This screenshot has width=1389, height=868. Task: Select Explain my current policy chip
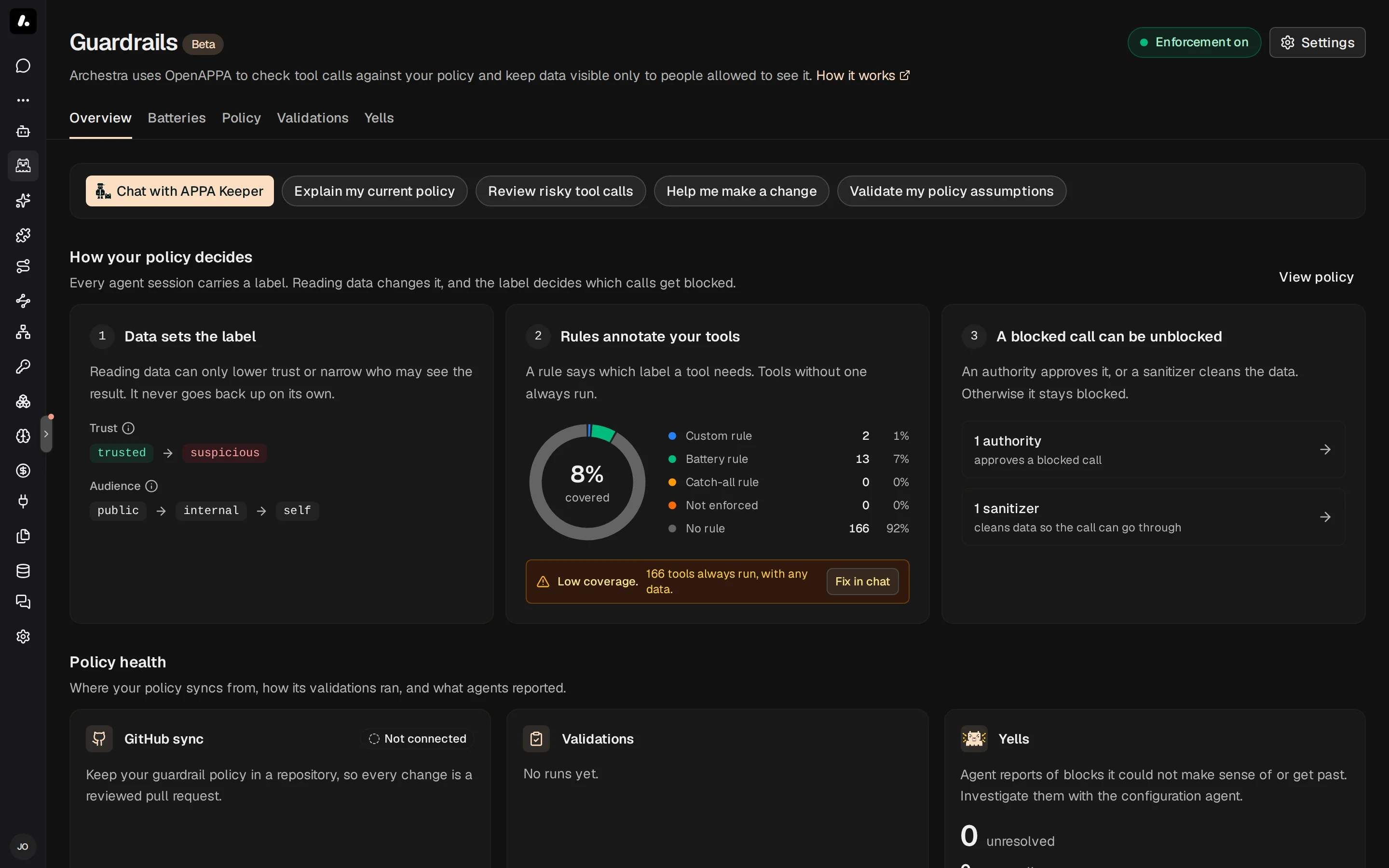(374, 191)
